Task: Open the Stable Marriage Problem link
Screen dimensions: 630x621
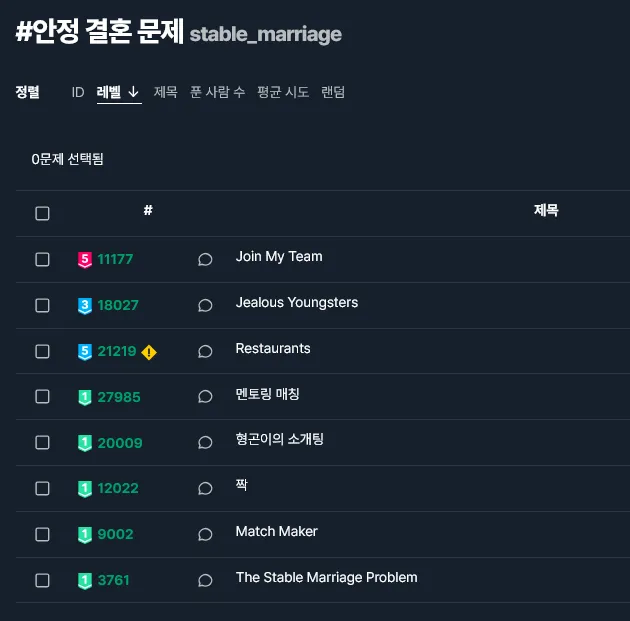Action: (326, 577)
